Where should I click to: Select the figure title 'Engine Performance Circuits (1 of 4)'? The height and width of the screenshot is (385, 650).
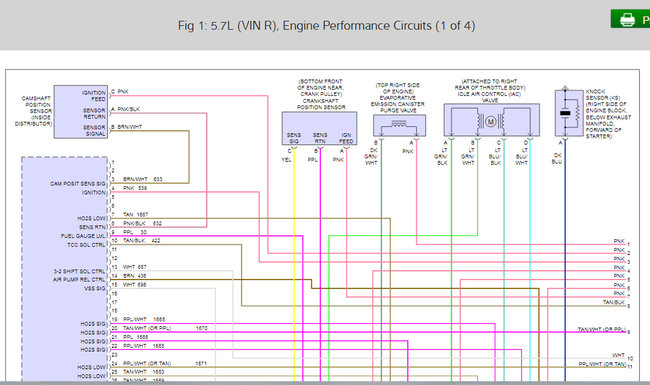click(378, 26)
